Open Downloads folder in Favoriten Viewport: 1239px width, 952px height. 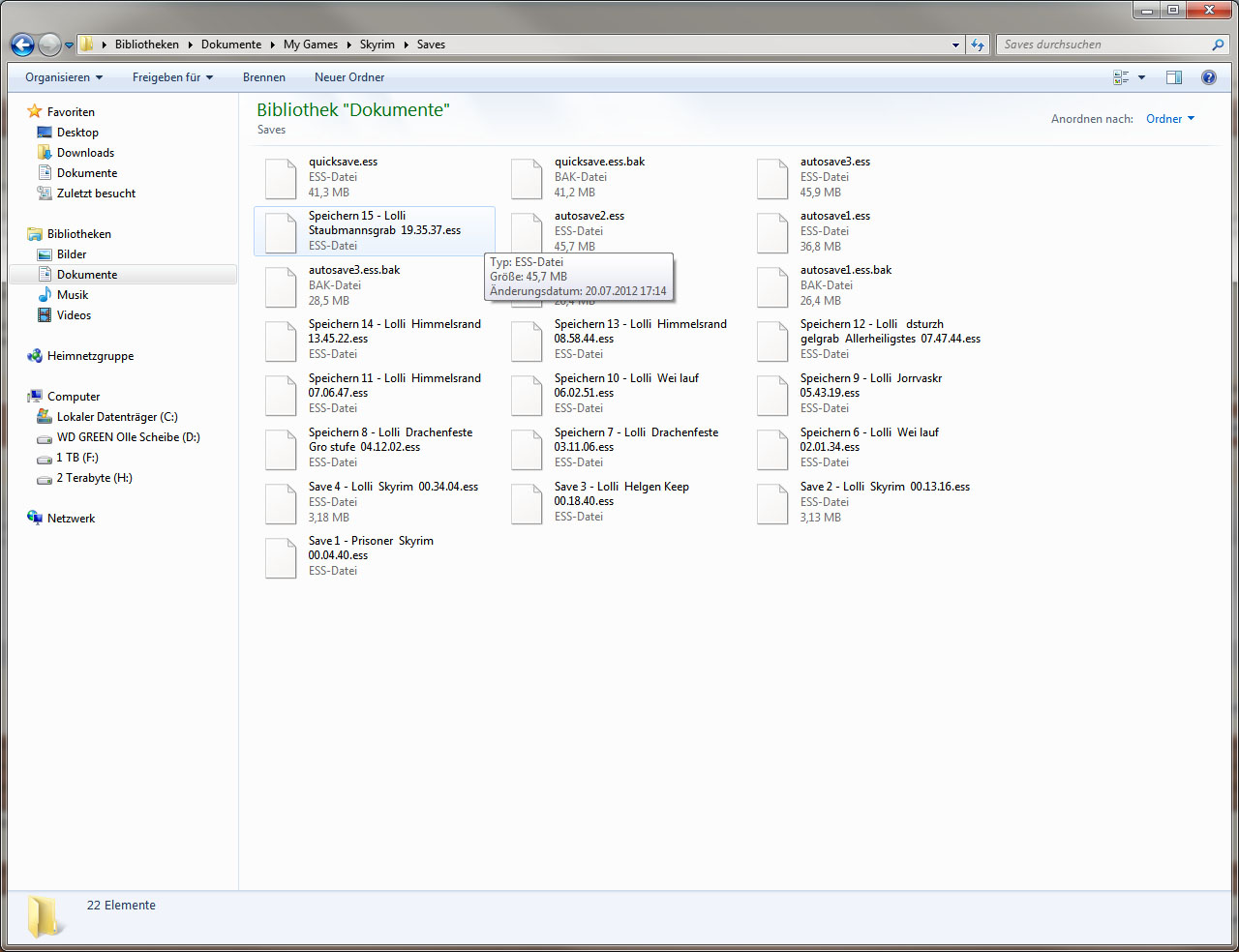point(85,153)
